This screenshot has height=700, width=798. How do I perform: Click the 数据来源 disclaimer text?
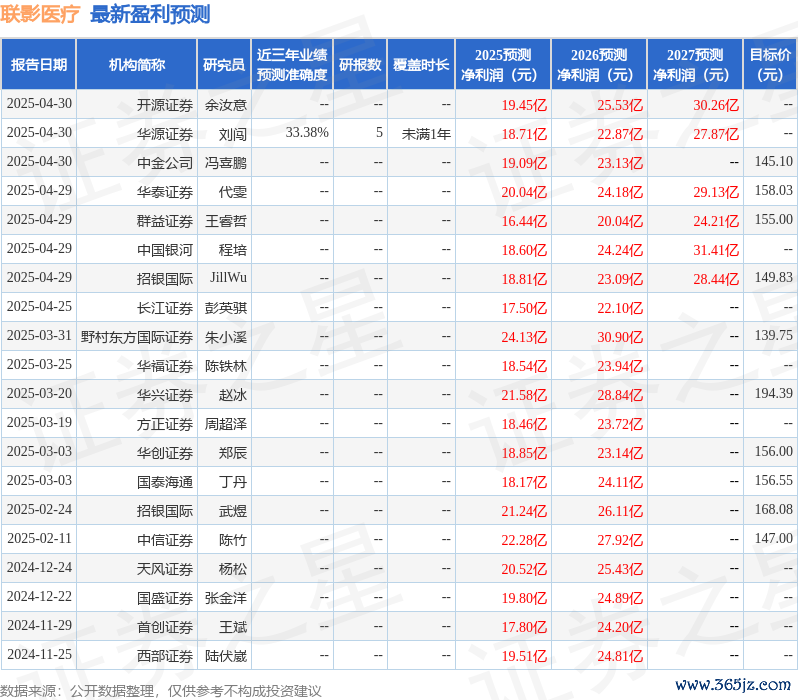[x=161, y=691]
